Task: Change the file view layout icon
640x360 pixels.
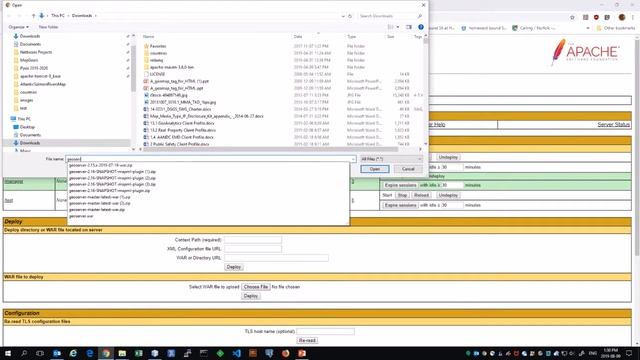Action: (391, 27)
